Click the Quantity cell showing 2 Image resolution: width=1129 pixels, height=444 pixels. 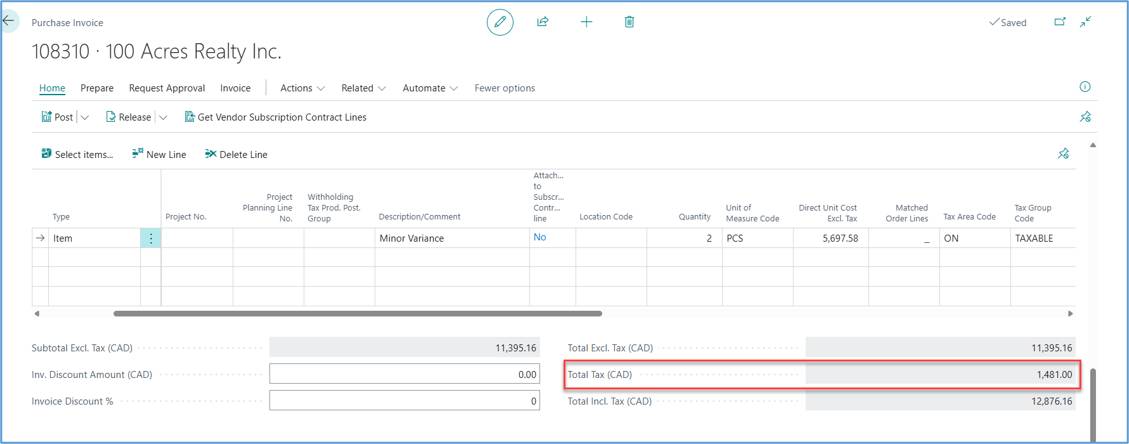683,238
